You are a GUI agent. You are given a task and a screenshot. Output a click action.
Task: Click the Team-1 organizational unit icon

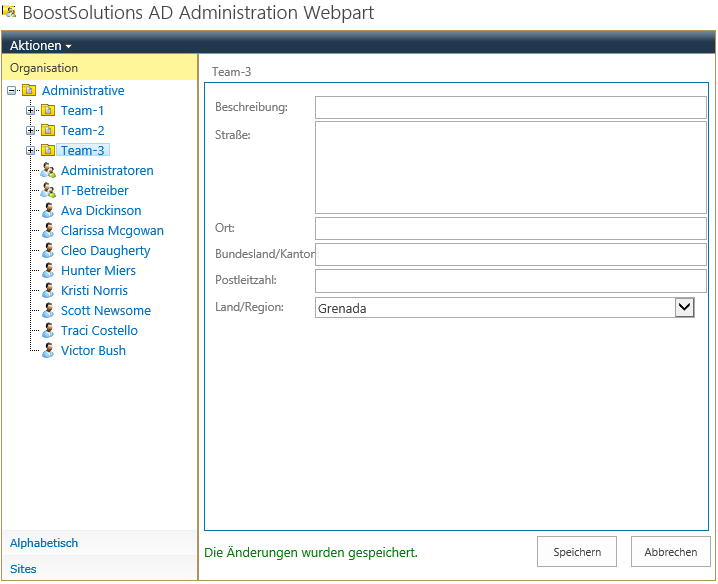point(48,110)
